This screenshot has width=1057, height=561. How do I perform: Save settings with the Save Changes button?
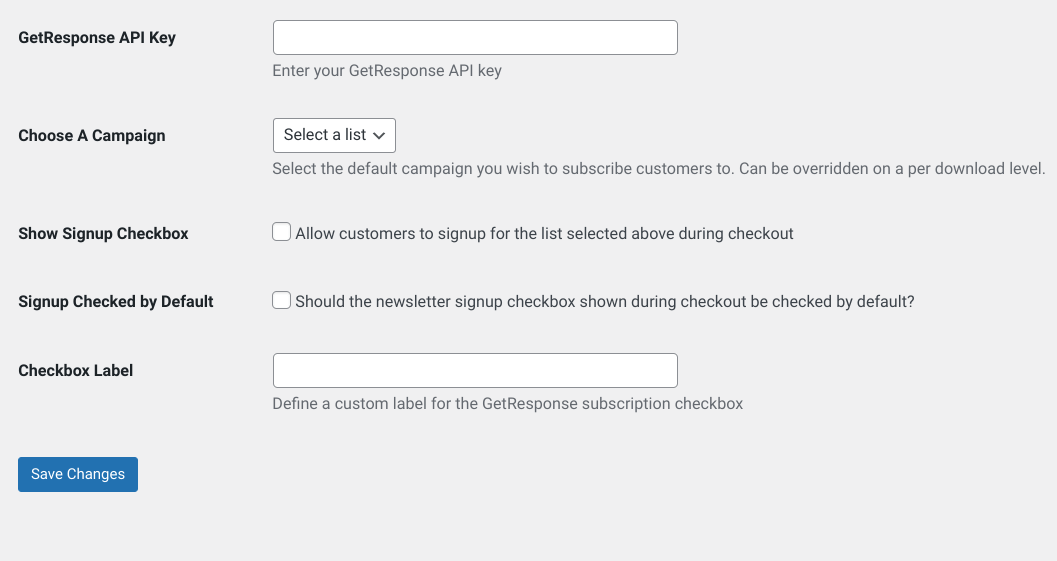pyautogui.click(x=78, y=475)
